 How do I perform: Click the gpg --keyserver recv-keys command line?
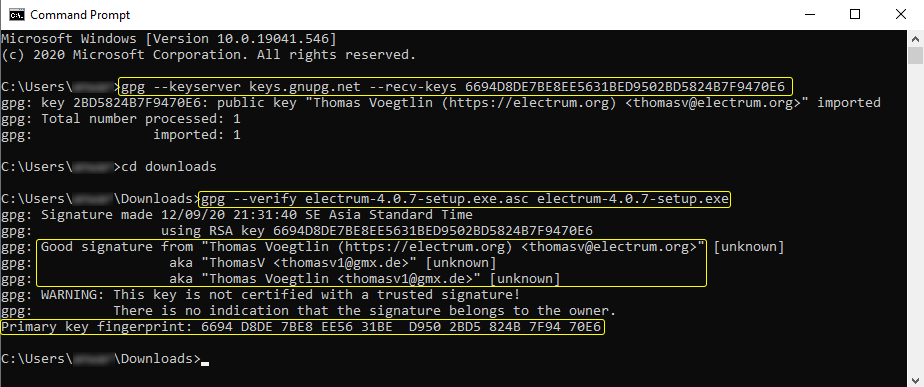[454, 87]
